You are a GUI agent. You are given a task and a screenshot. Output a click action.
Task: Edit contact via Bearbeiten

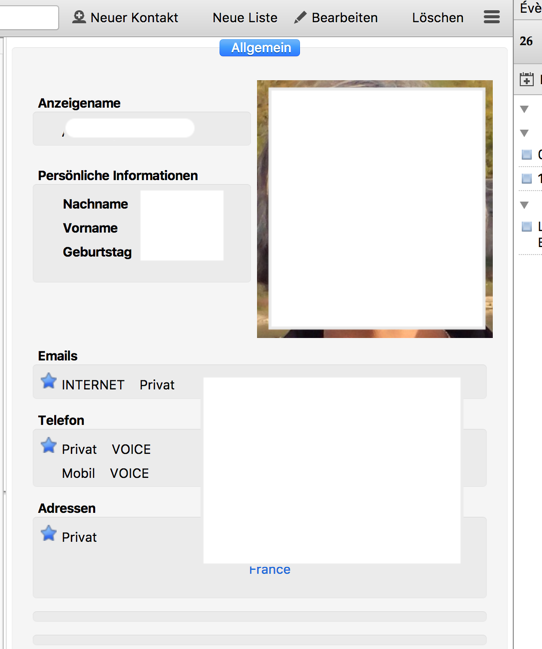pos(336,18)
